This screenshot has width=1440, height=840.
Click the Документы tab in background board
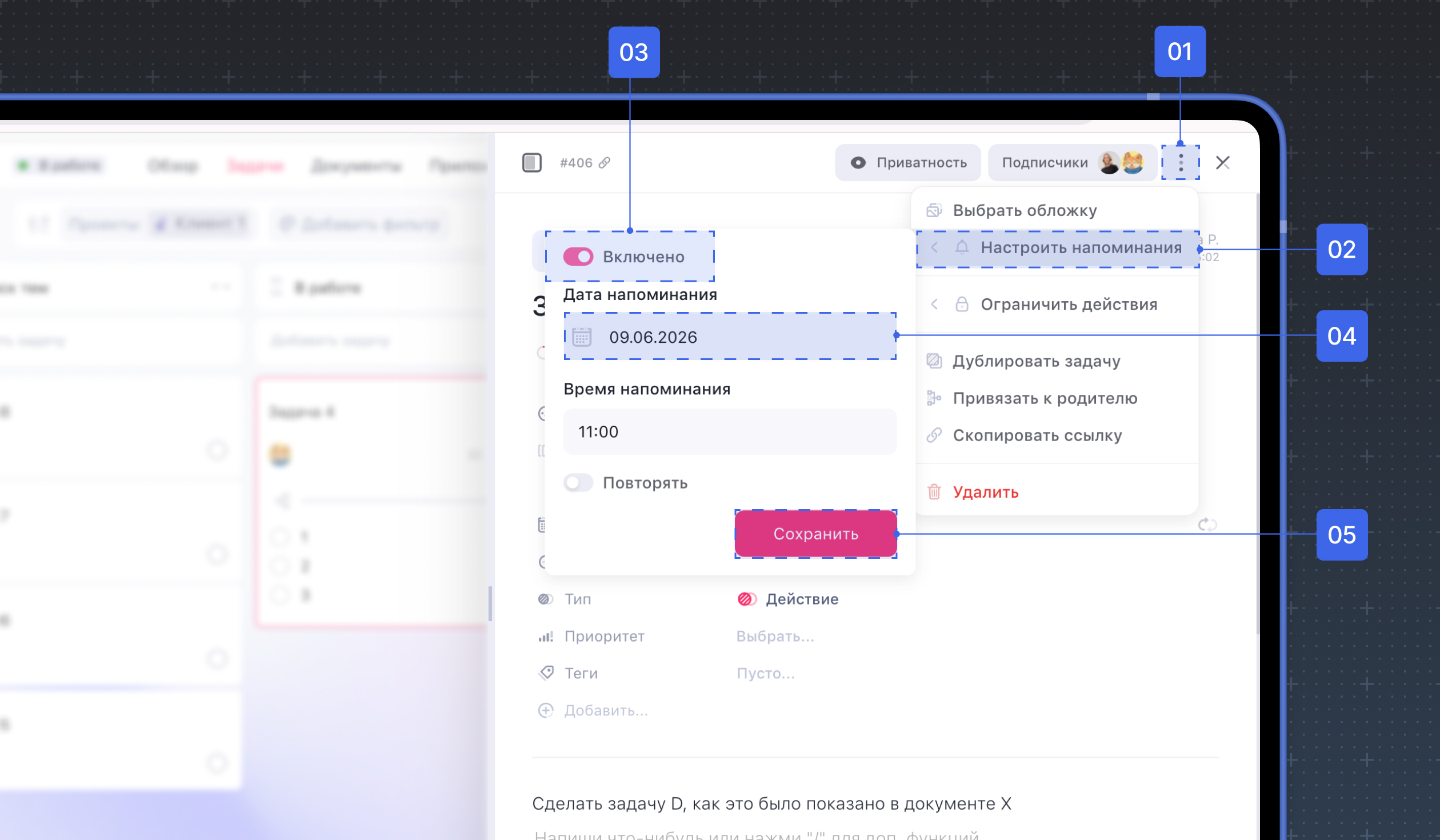[x=356, y=166]
